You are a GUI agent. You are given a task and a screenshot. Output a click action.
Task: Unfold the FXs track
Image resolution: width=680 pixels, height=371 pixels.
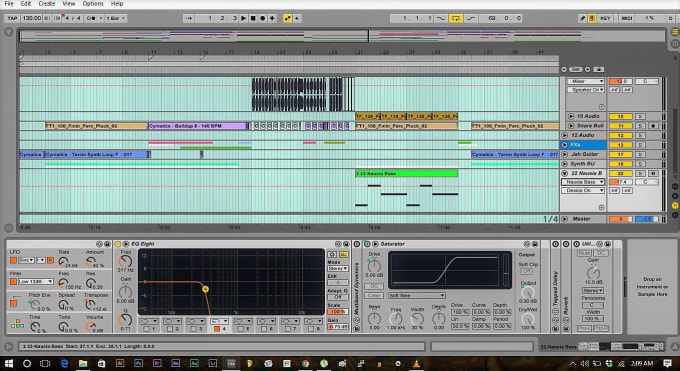(565, 145)
